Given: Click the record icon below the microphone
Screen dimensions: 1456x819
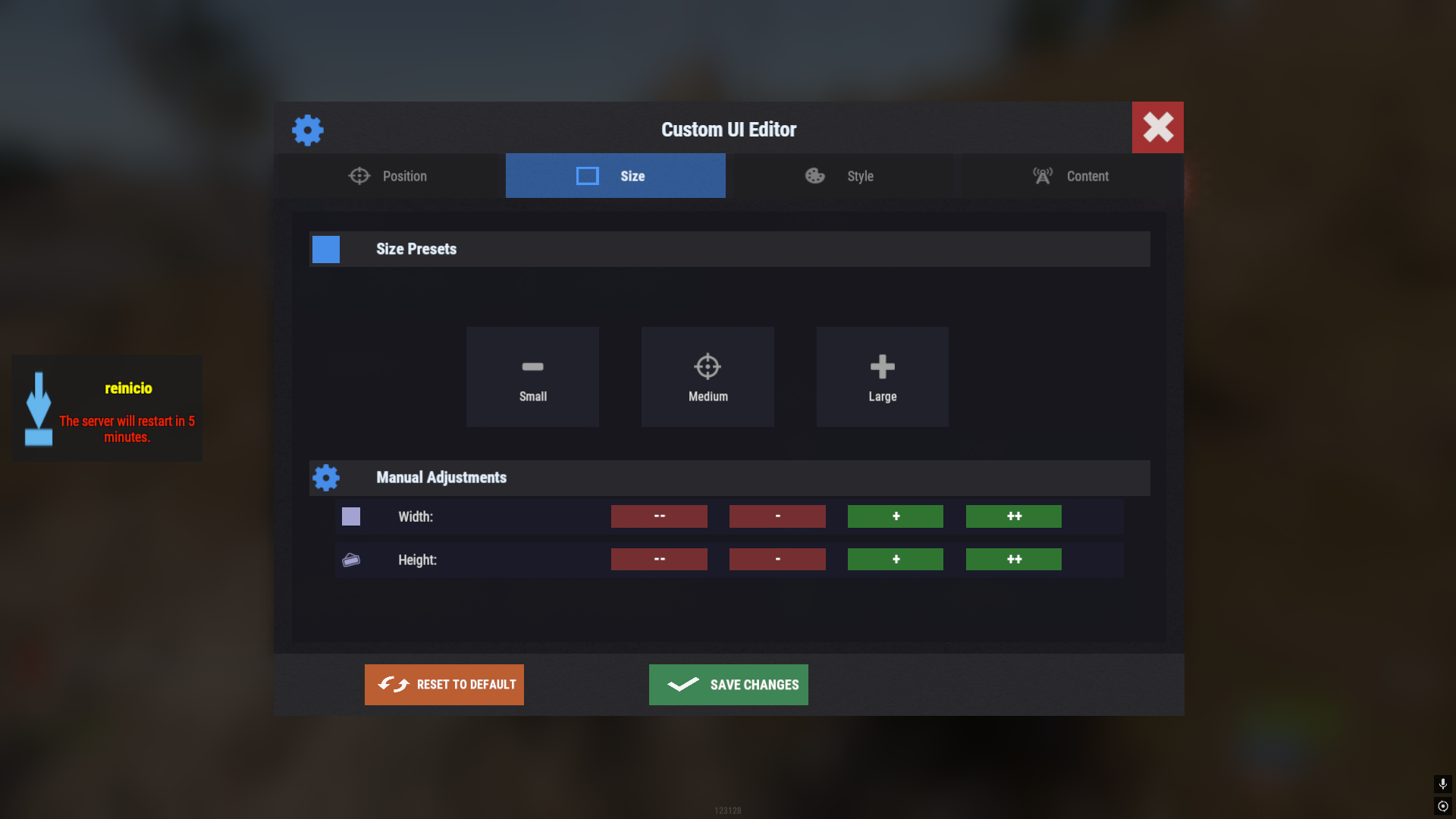Looking at the screenshot, I should pos(1443,806).
